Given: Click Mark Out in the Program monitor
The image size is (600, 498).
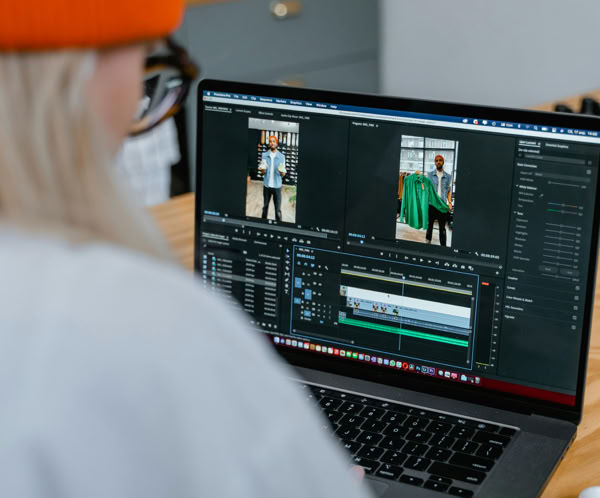Looking at the screenshot, I should 397,256.
